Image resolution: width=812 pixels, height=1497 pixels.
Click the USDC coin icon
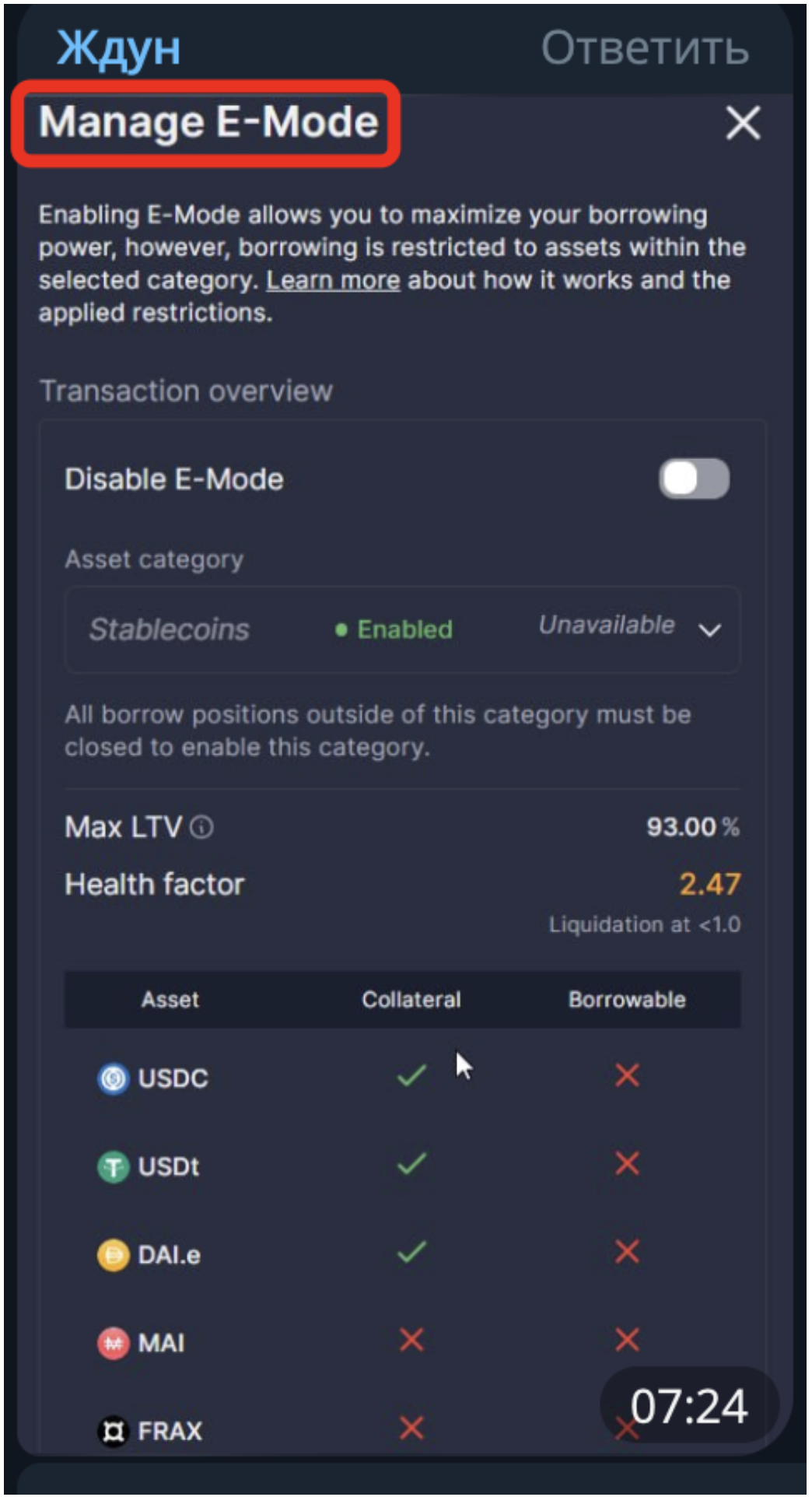point(113,1078)
